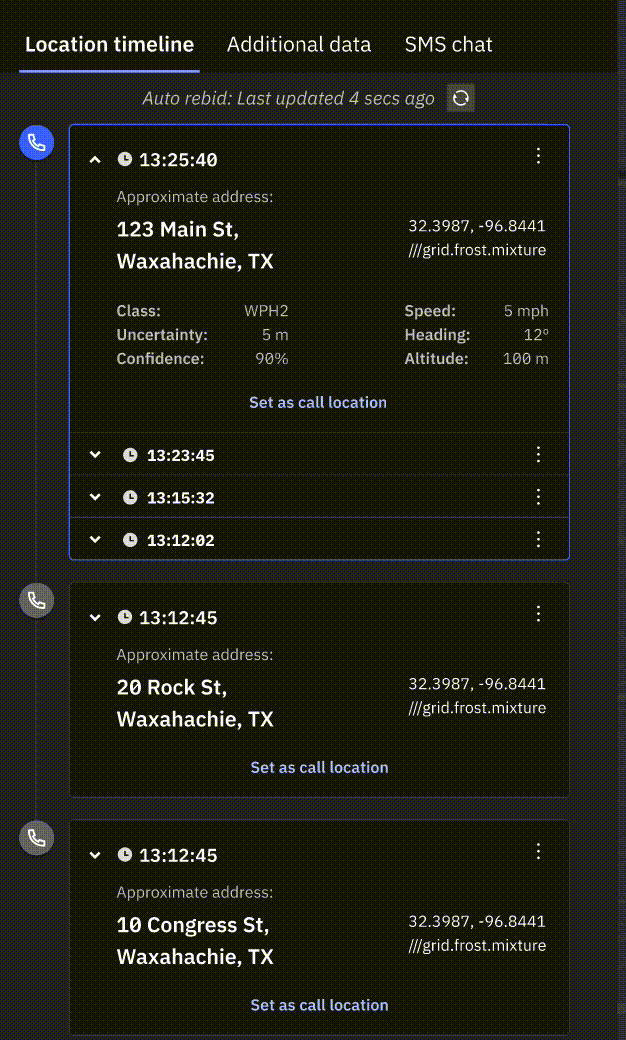Open more options for 20 Rock St card

pyautogui.click(x=538, y=614)
